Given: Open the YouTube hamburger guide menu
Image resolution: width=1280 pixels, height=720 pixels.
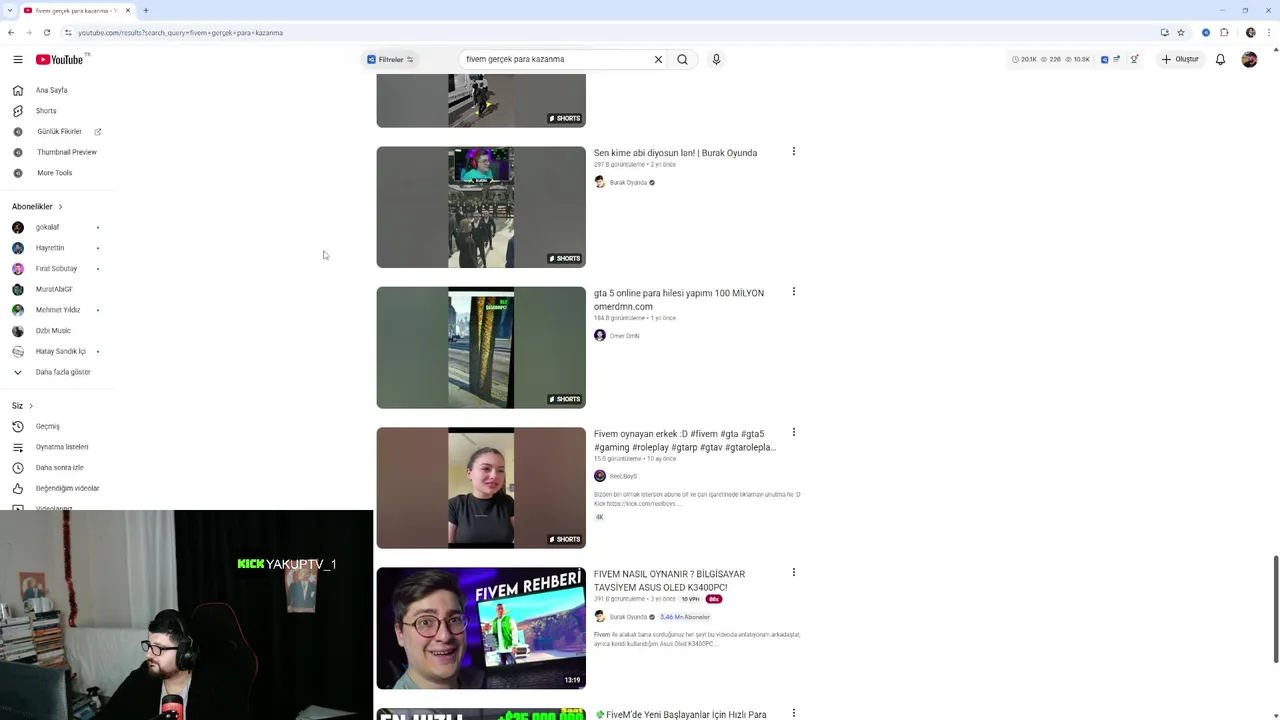Looking at the screenshot, I should coord(17,60).
